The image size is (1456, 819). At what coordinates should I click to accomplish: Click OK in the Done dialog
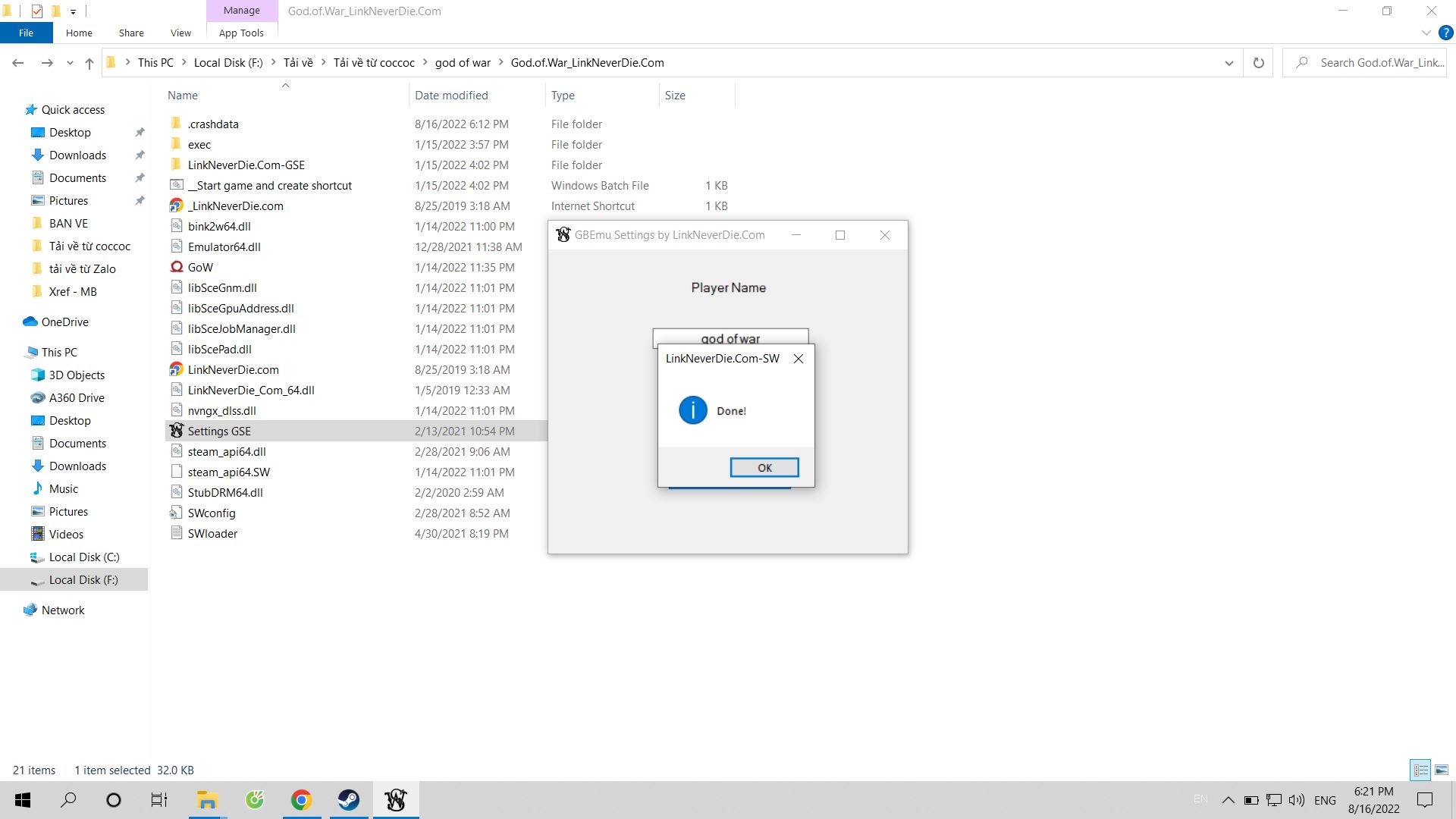point(764,468)
